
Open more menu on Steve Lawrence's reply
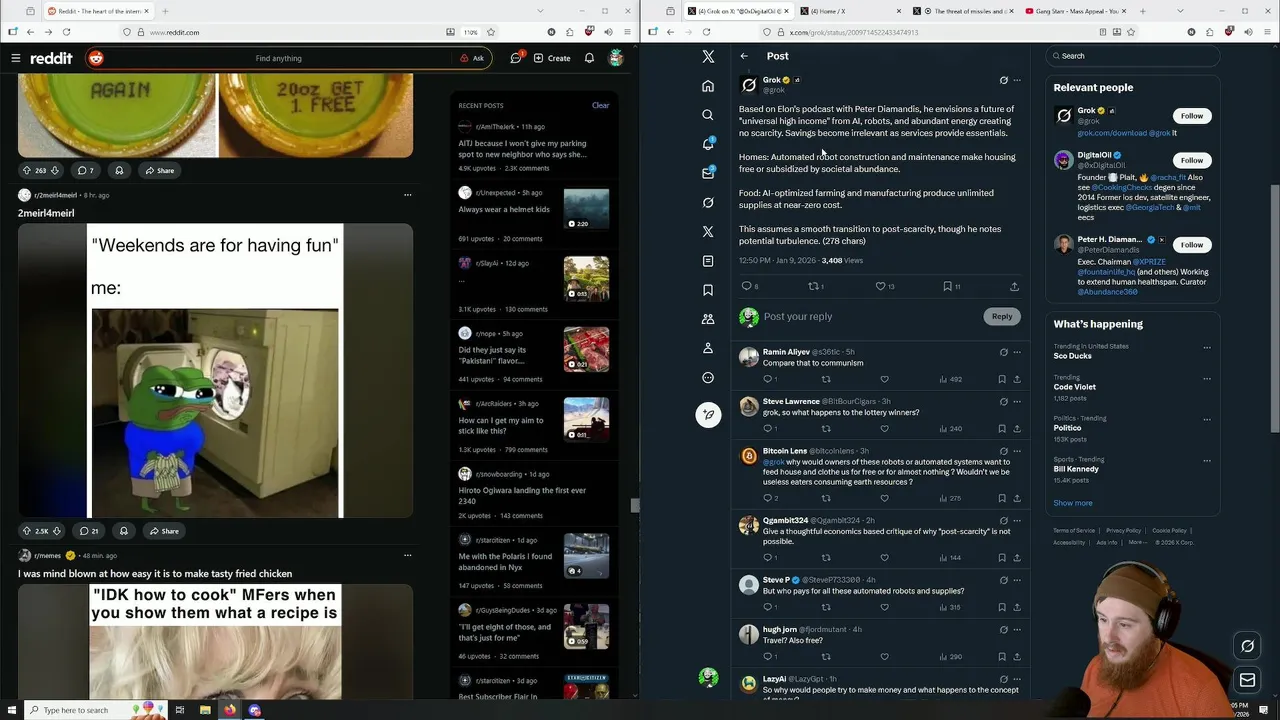[x=1017, y=401]
